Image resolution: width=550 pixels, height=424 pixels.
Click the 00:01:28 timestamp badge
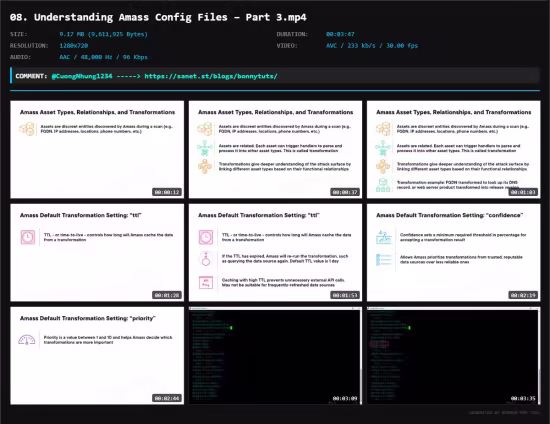click(167, 295)
